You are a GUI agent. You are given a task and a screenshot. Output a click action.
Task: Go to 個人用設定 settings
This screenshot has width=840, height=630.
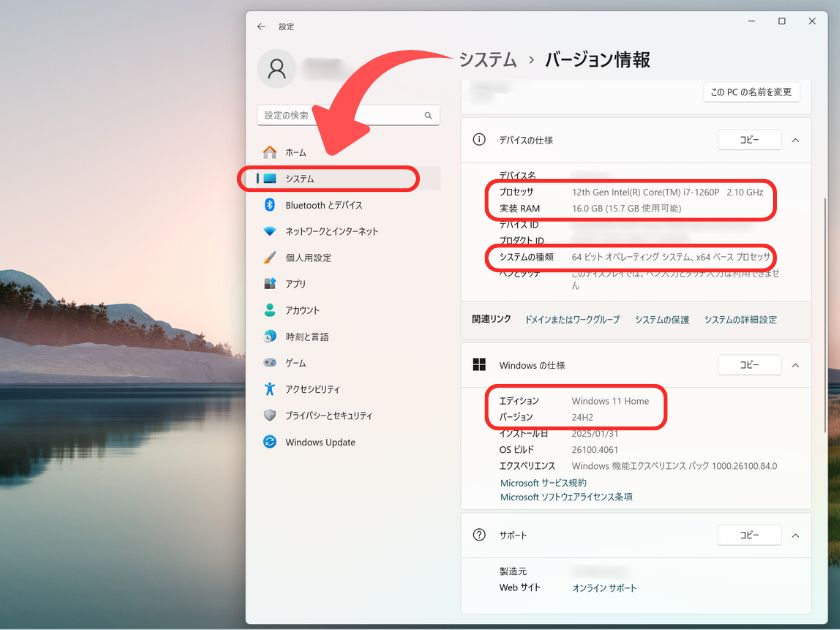[x=349, y=258]
